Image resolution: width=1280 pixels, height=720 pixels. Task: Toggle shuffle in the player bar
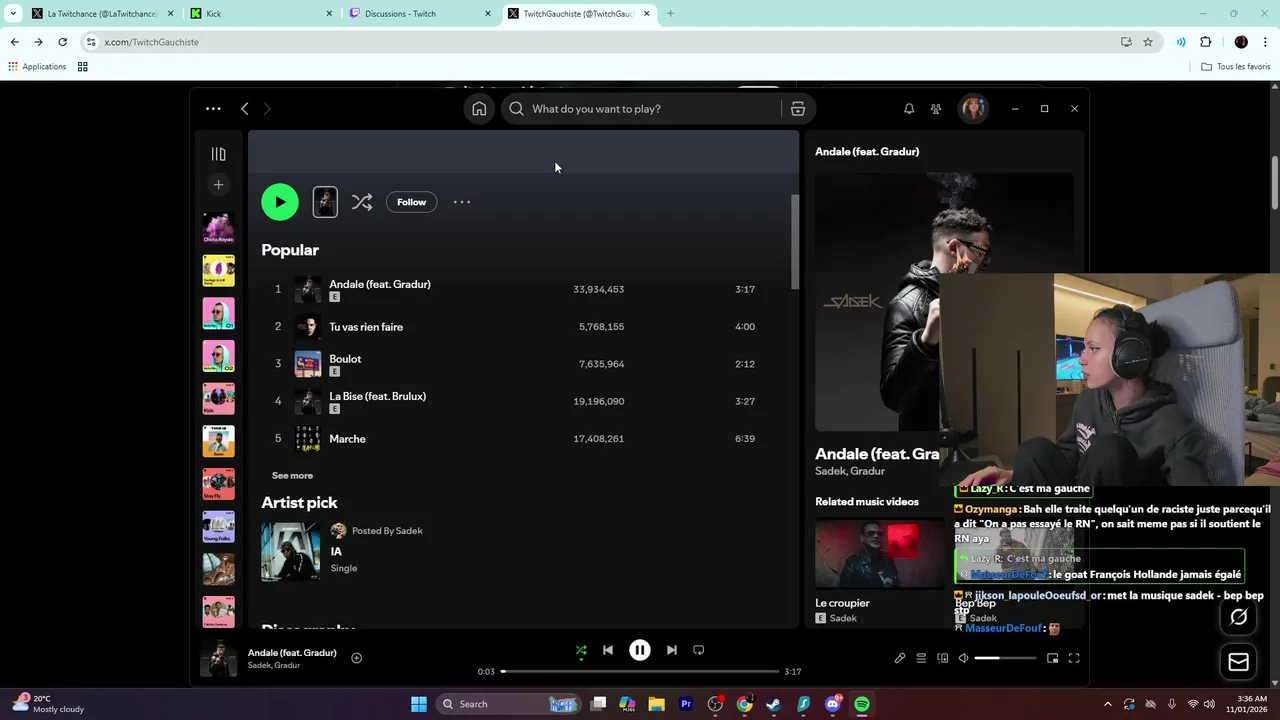581,650
